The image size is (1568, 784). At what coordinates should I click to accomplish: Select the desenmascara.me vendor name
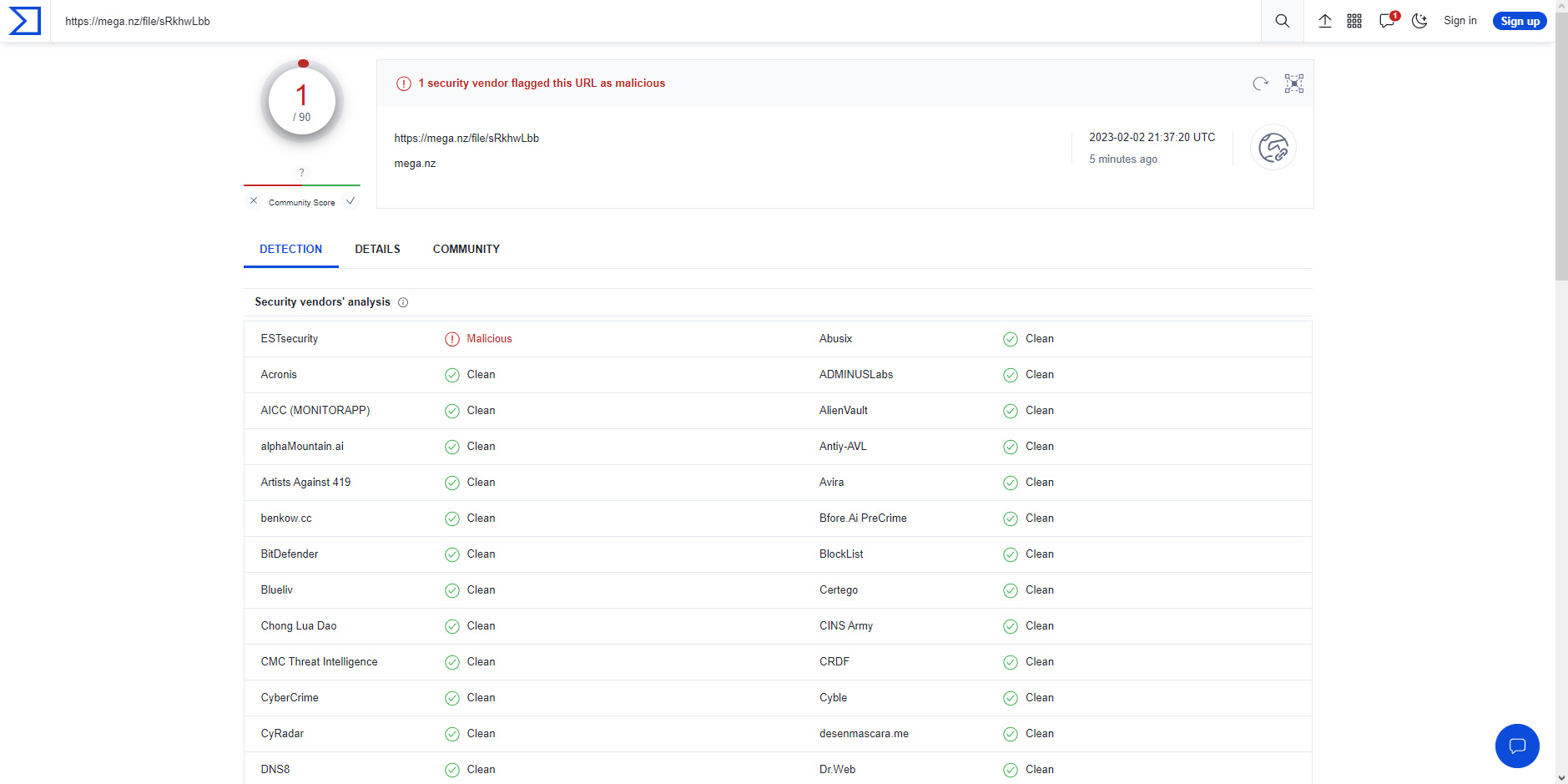click(x=864, y=733)
